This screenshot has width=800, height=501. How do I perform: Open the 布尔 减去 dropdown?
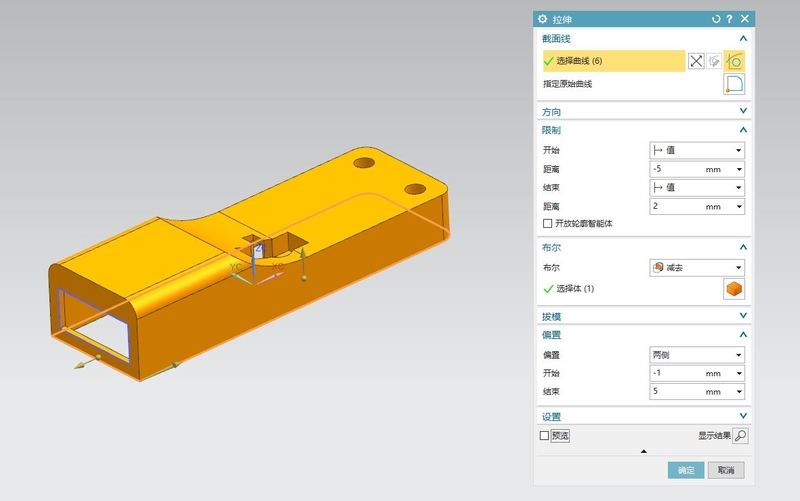coord(696,267)
